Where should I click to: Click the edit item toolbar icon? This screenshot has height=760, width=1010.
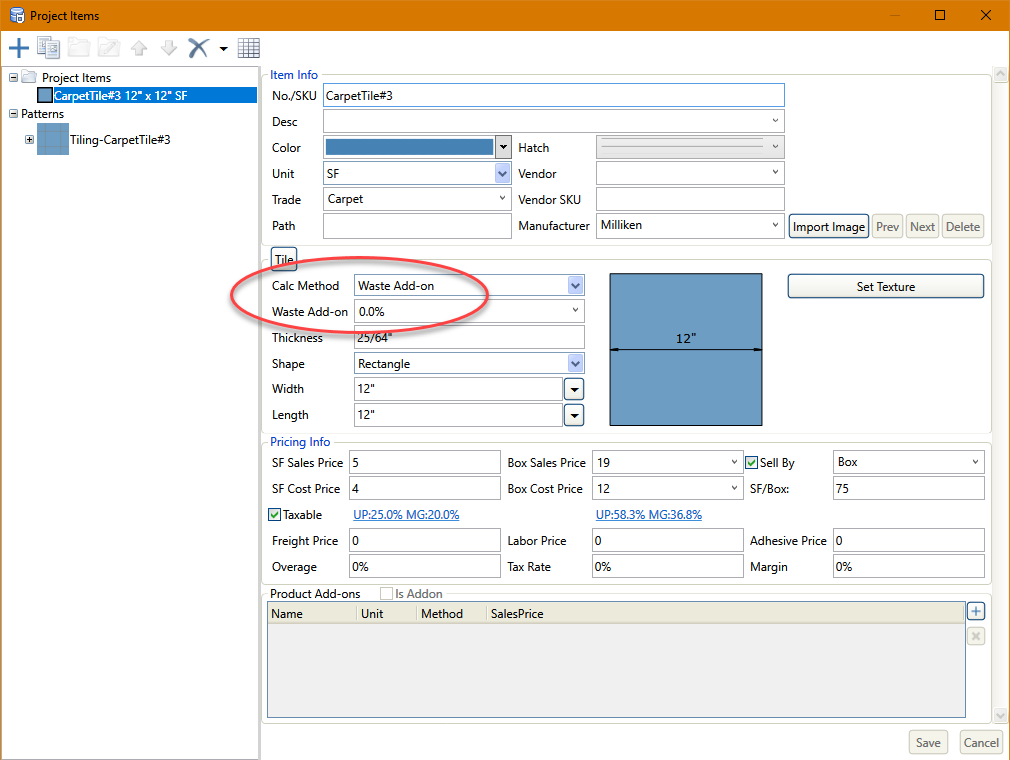pos(109,48)
